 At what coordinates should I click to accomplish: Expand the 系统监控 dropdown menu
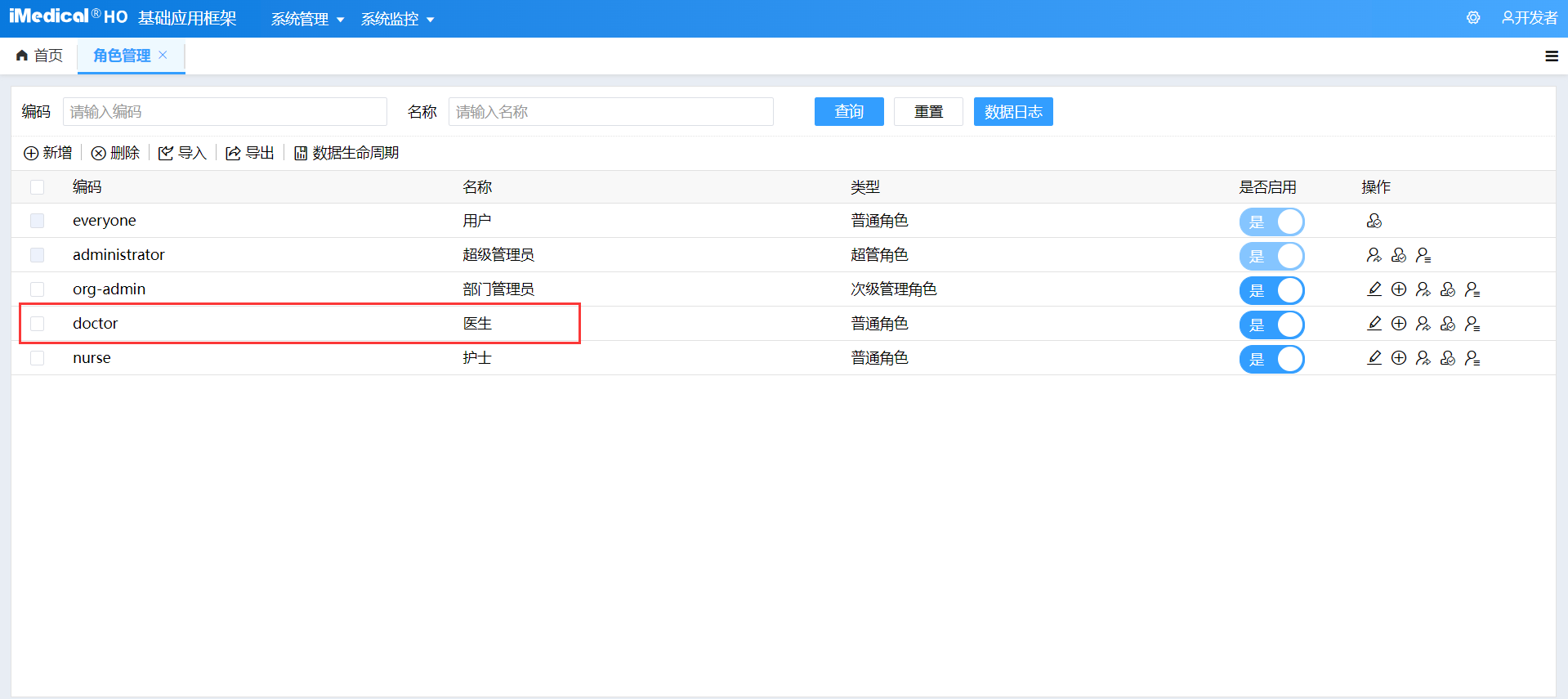pyautogui.click(x=397, y=19)
